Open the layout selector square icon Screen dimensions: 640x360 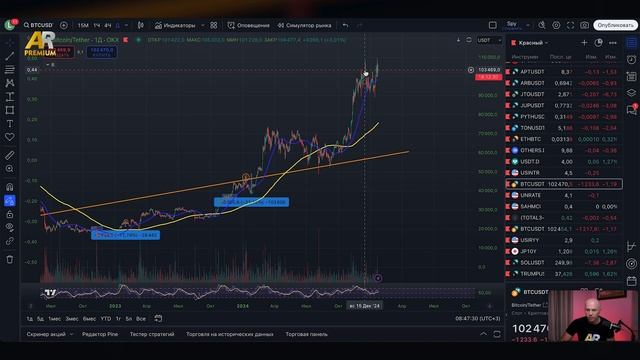(493, 25)
